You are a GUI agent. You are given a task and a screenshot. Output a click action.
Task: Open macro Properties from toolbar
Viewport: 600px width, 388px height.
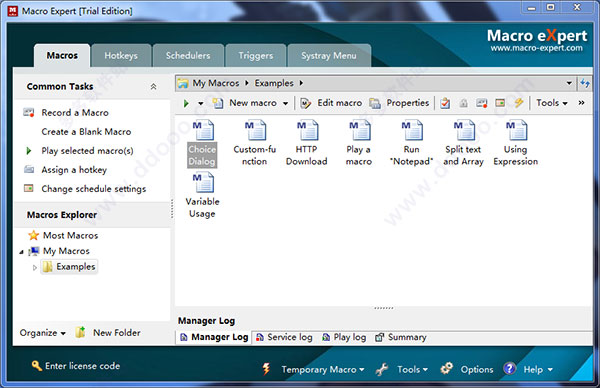pyautogui.click(x=399, y=103)
